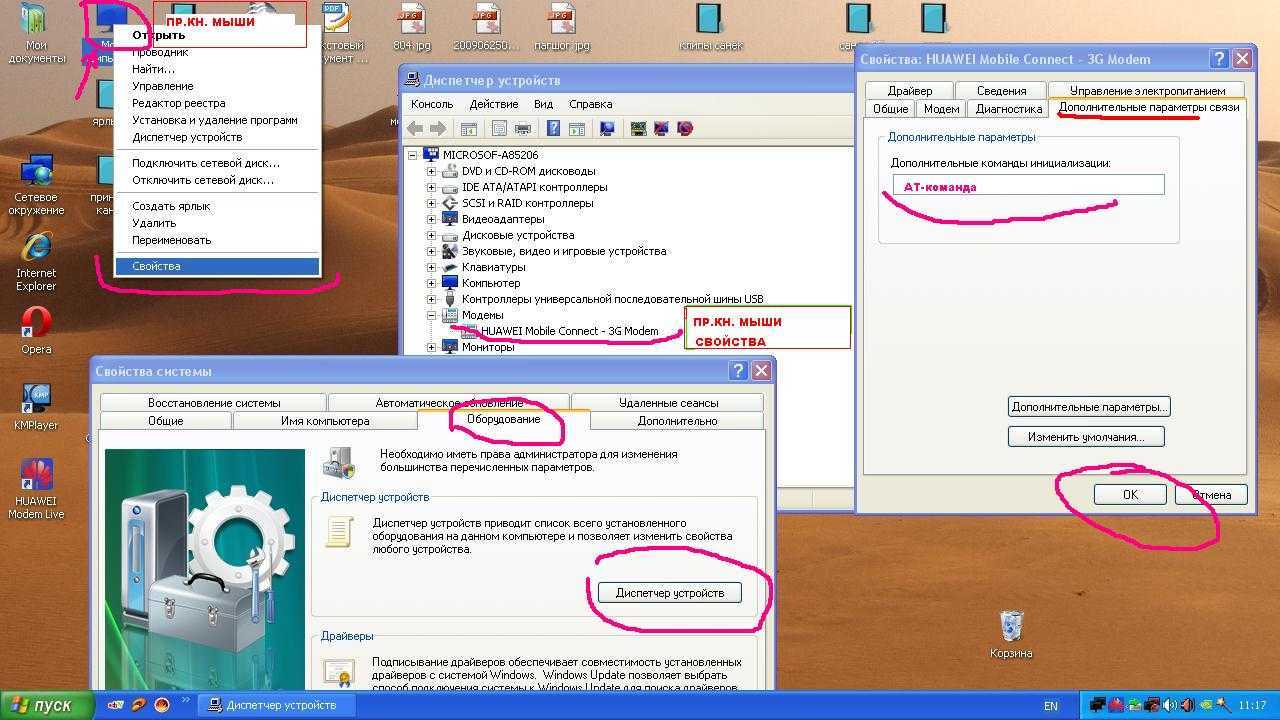Open the Консоль menu in Device Manager
This screenshot has height=720, width=1280.
[x=432, y=104]
